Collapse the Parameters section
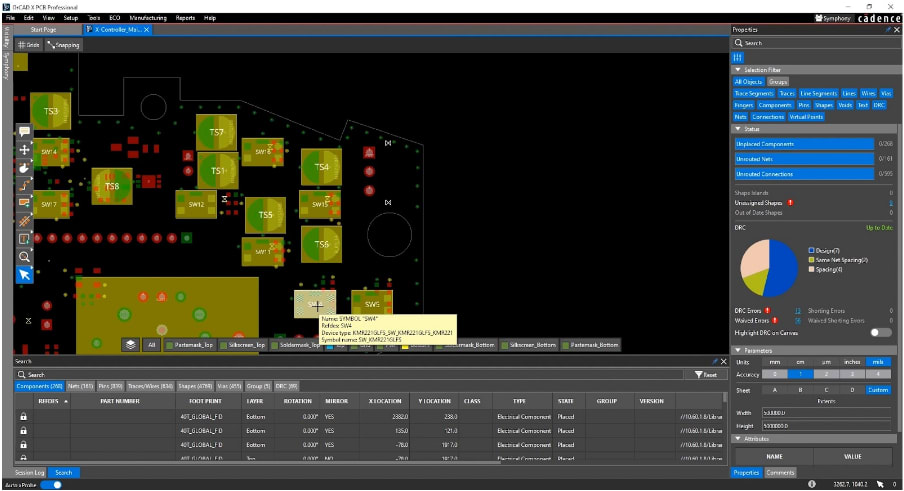Screen dimensions: 904x491 pos(738,350)
